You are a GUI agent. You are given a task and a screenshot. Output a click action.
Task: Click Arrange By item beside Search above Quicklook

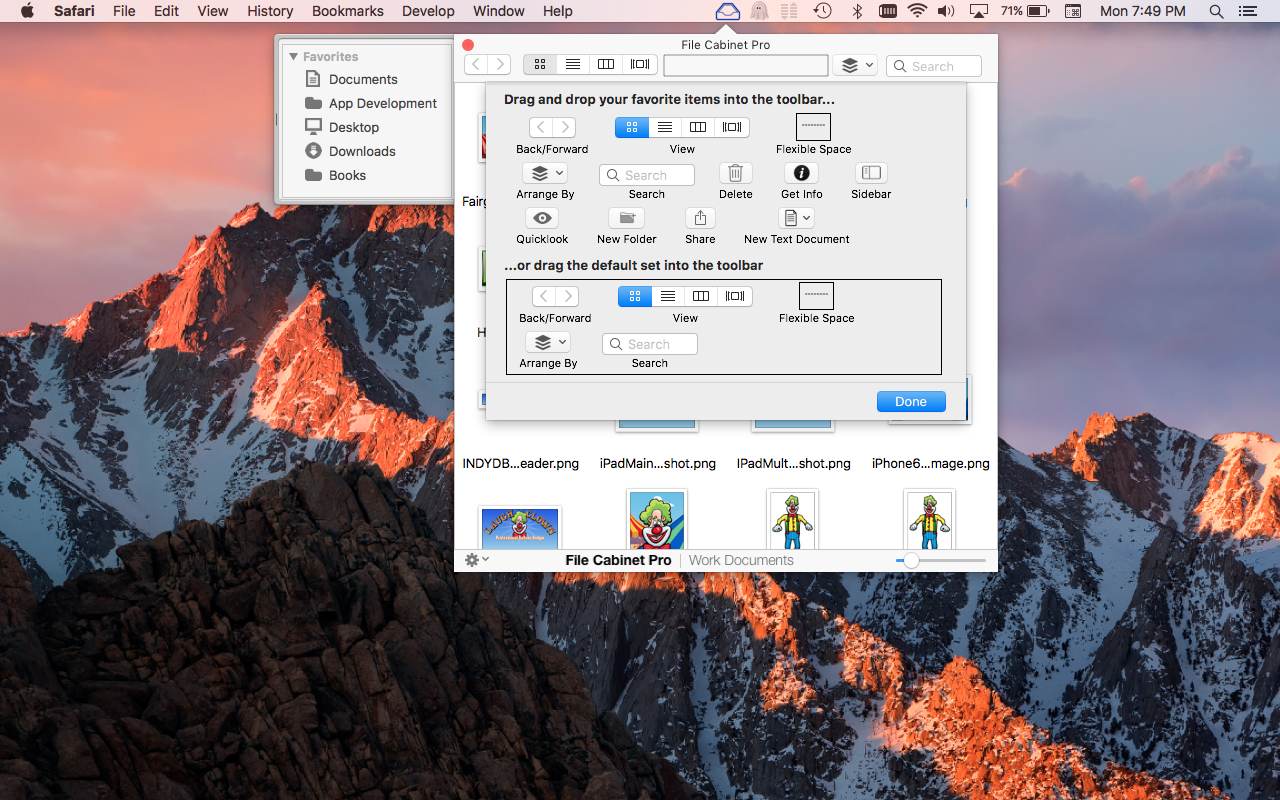coord(546,173)
